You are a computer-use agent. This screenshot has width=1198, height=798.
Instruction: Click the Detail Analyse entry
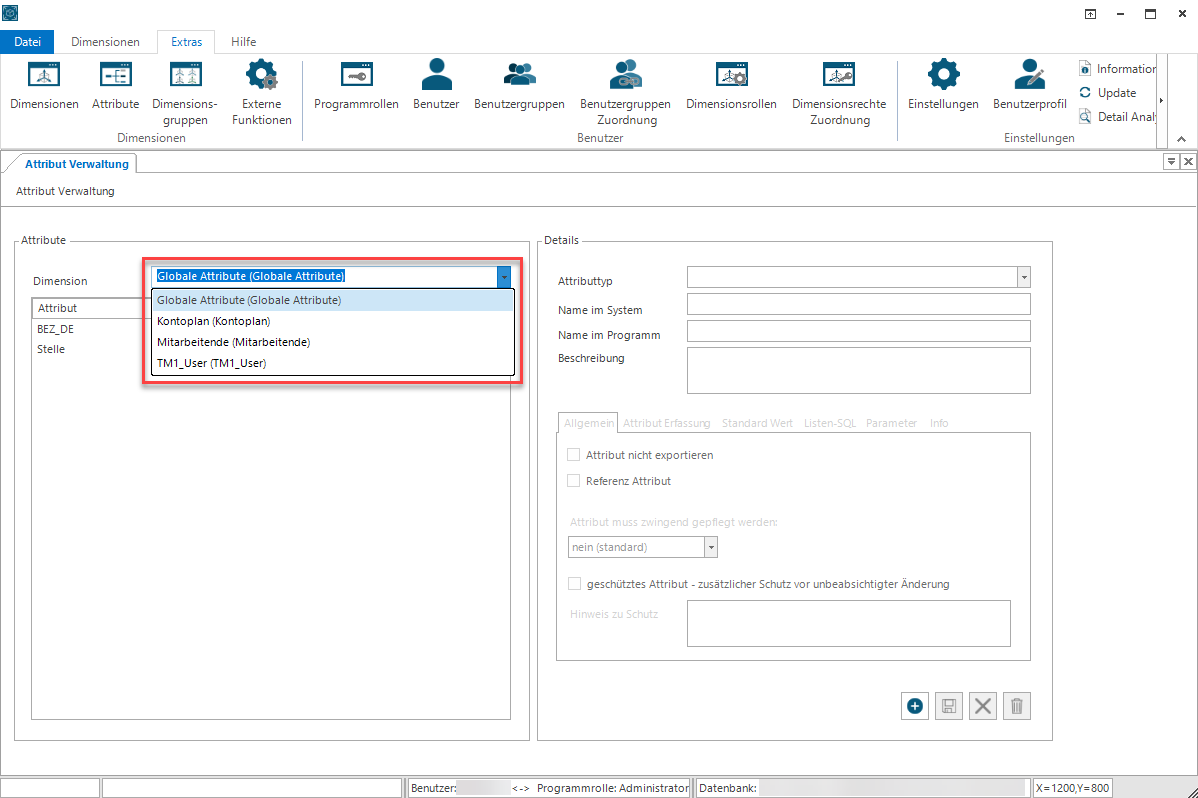pos(1117,116)
